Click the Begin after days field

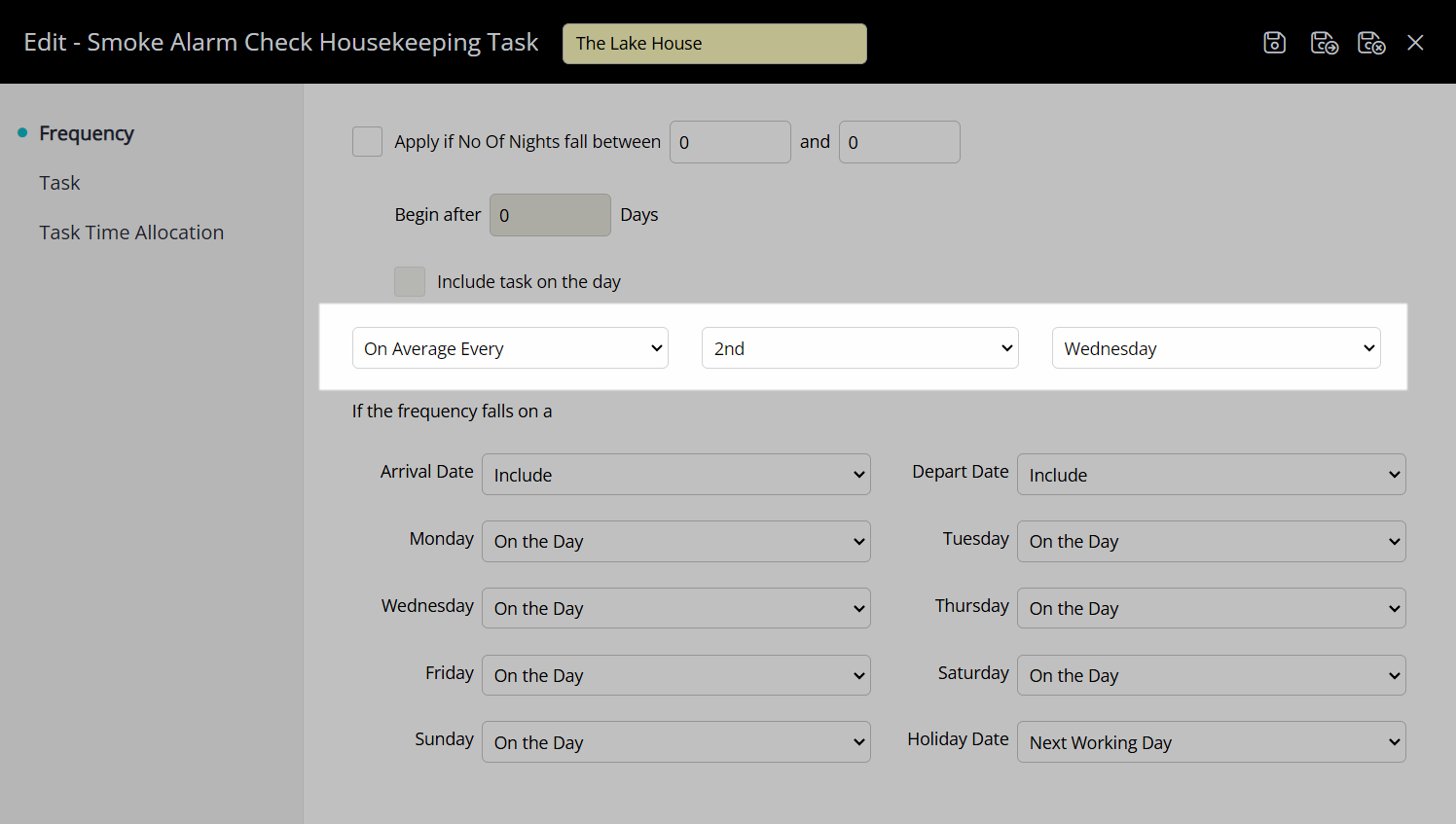(550, 215)
